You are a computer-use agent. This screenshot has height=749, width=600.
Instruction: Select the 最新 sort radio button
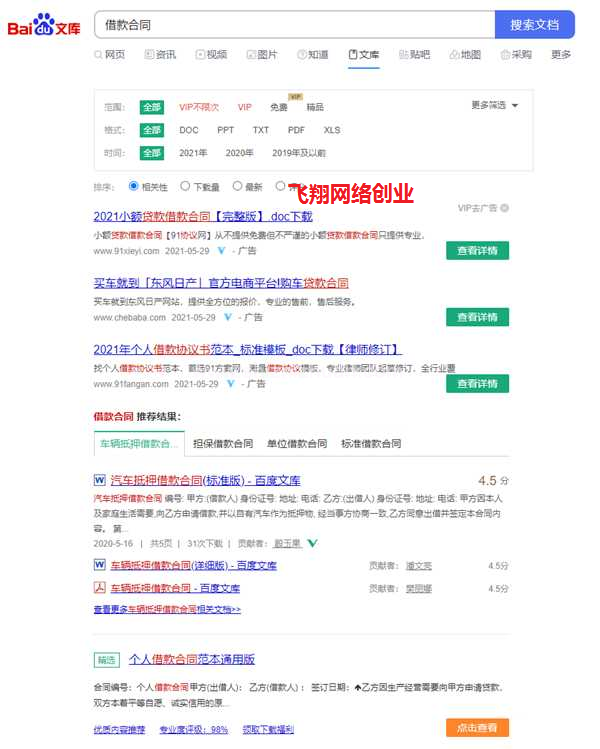tap(238, 186)
